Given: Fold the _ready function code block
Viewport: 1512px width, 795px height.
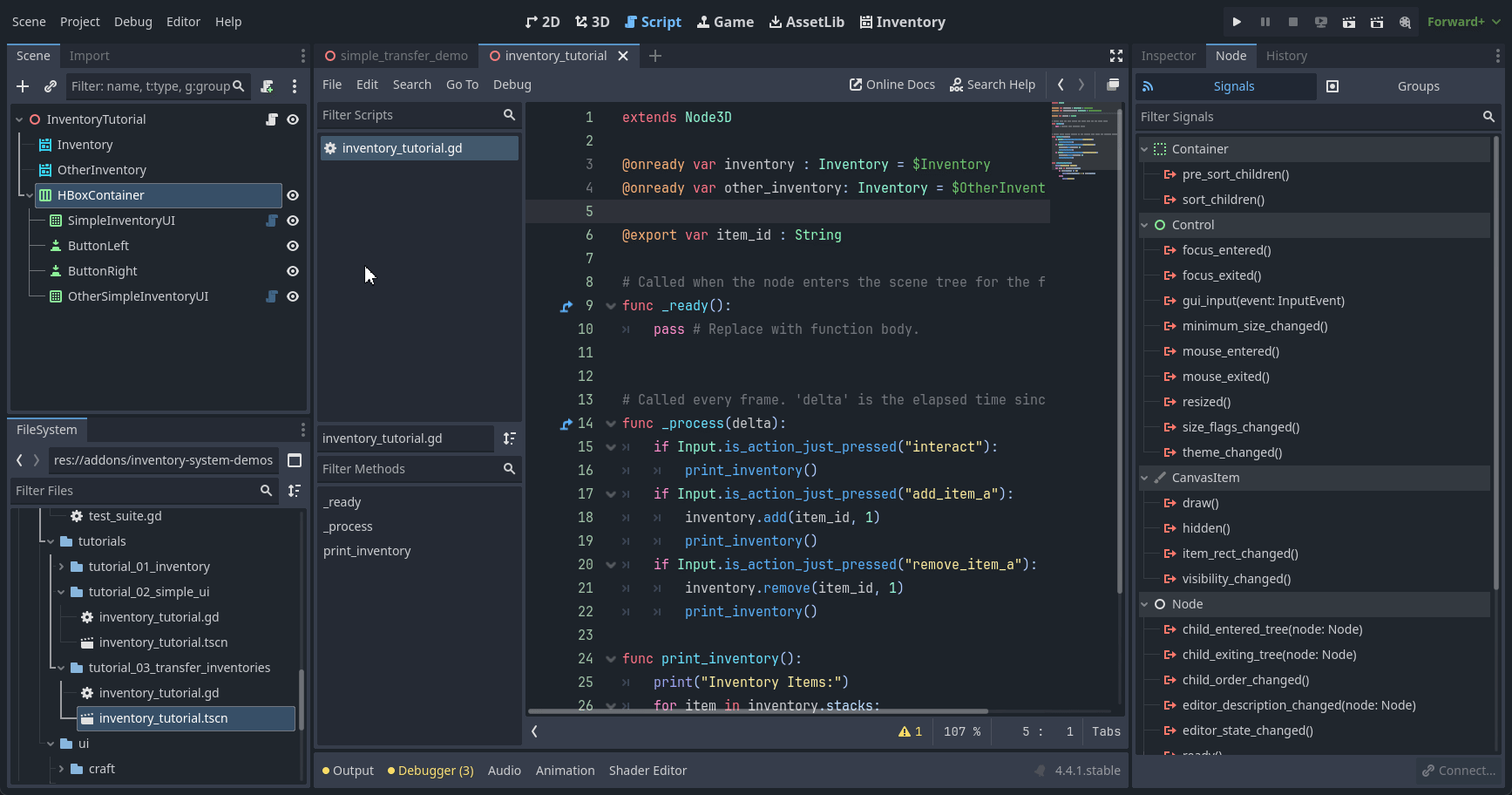Looking at the screenshot, I should [x=611, y=306].
